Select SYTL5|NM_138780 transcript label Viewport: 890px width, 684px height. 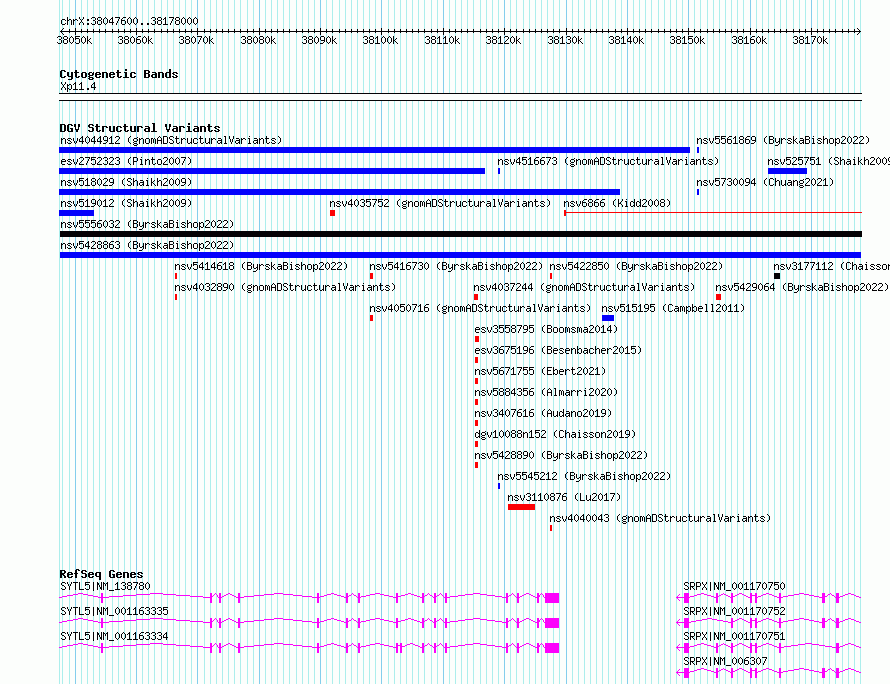pyautogui.click(x=105, y=586)
